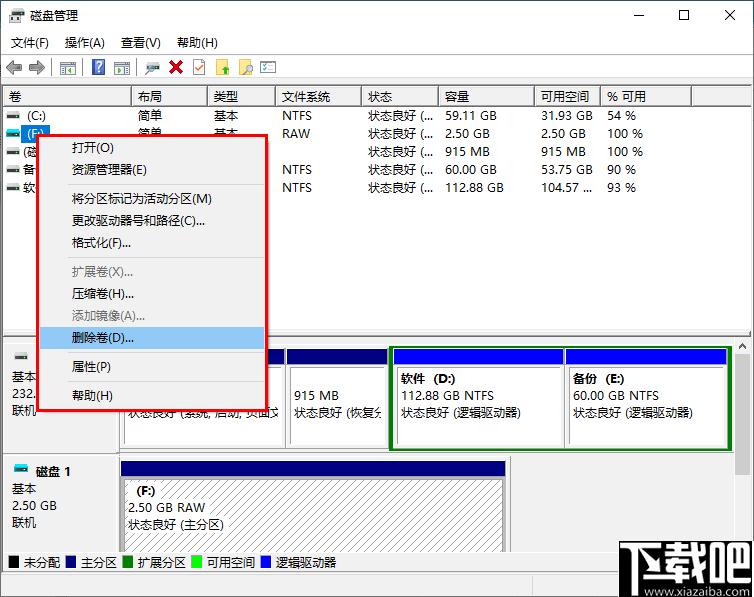Choose 格式化(F)... from the context menu
754x597 pixels.
click(152, 243)
